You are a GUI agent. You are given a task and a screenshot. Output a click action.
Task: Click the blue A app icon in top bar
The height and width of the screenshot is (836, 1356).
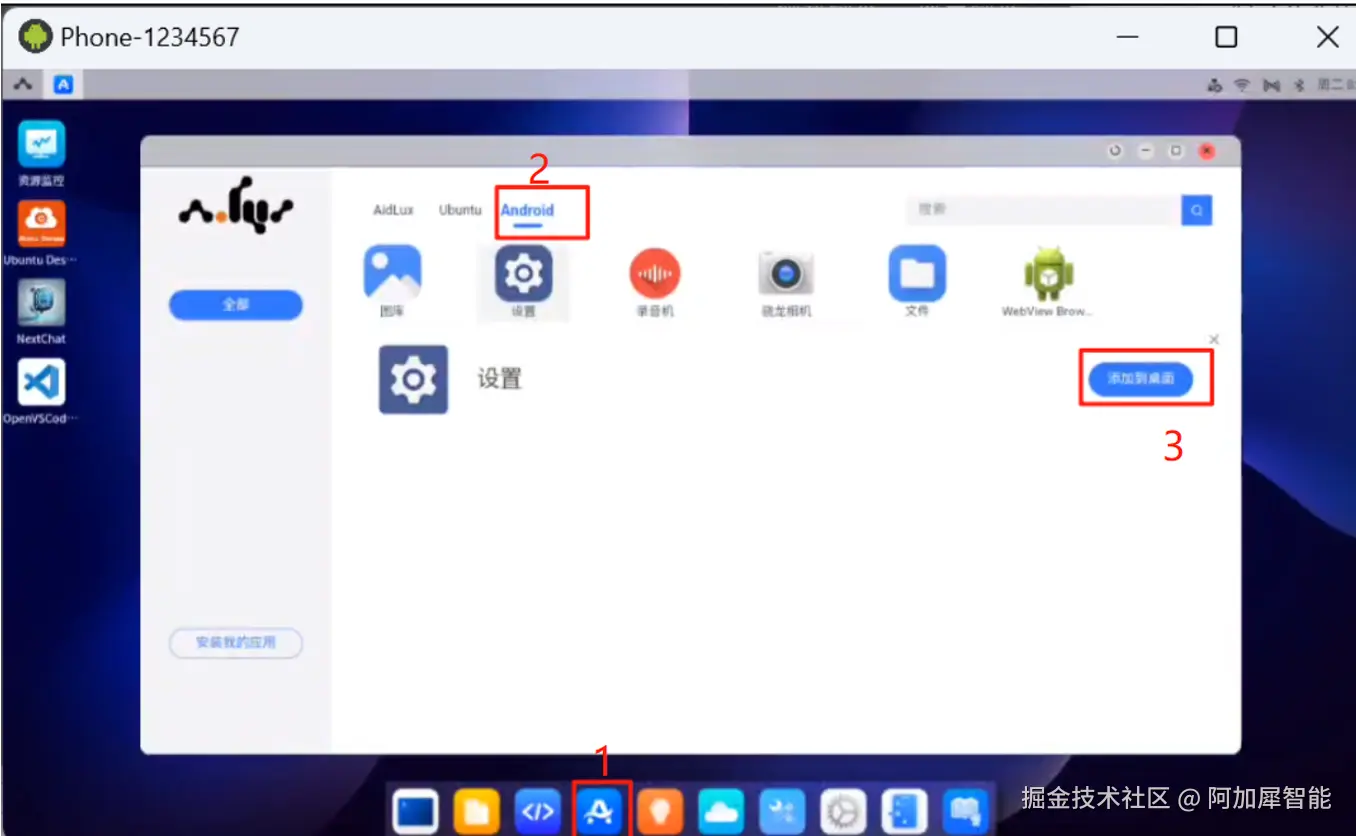[x=63, y=85]
